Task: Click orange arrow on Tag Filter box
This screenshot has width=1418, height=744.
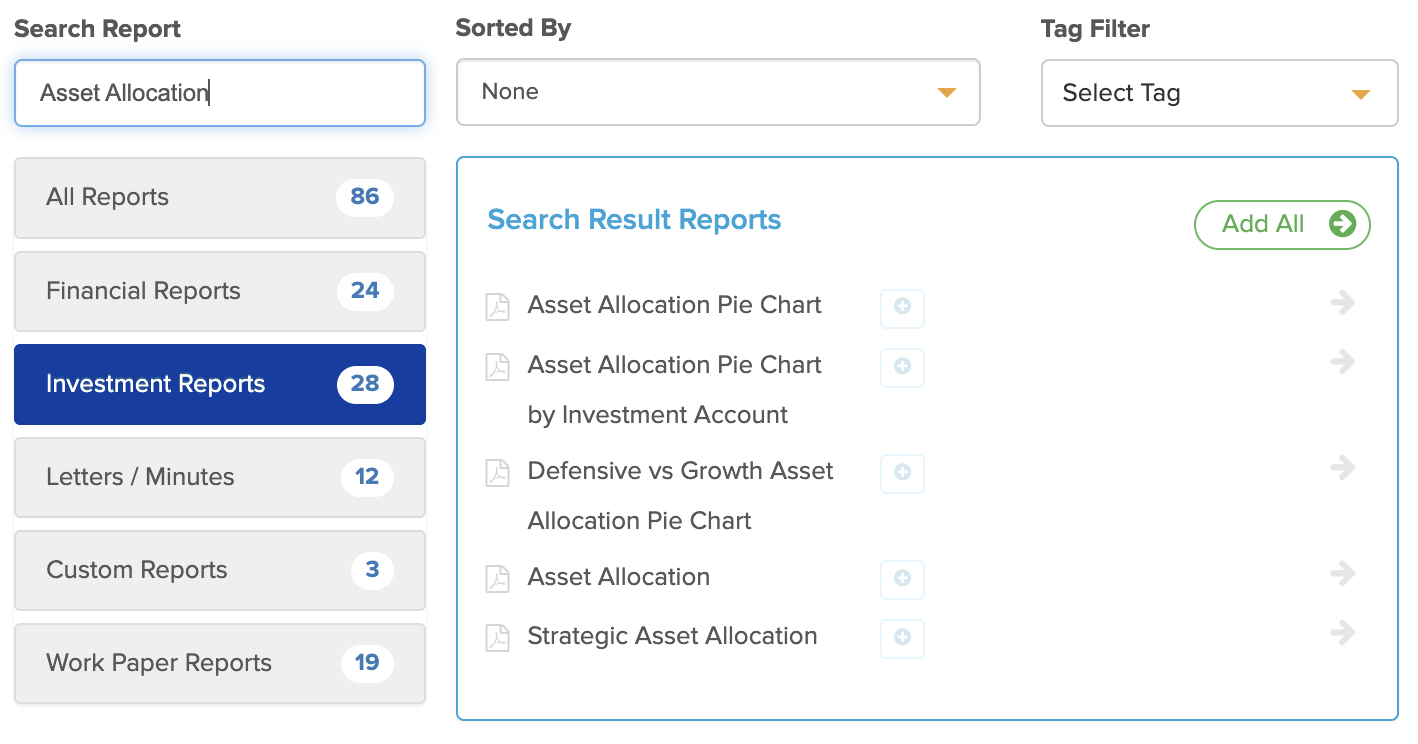Action: coord(1359,94)
